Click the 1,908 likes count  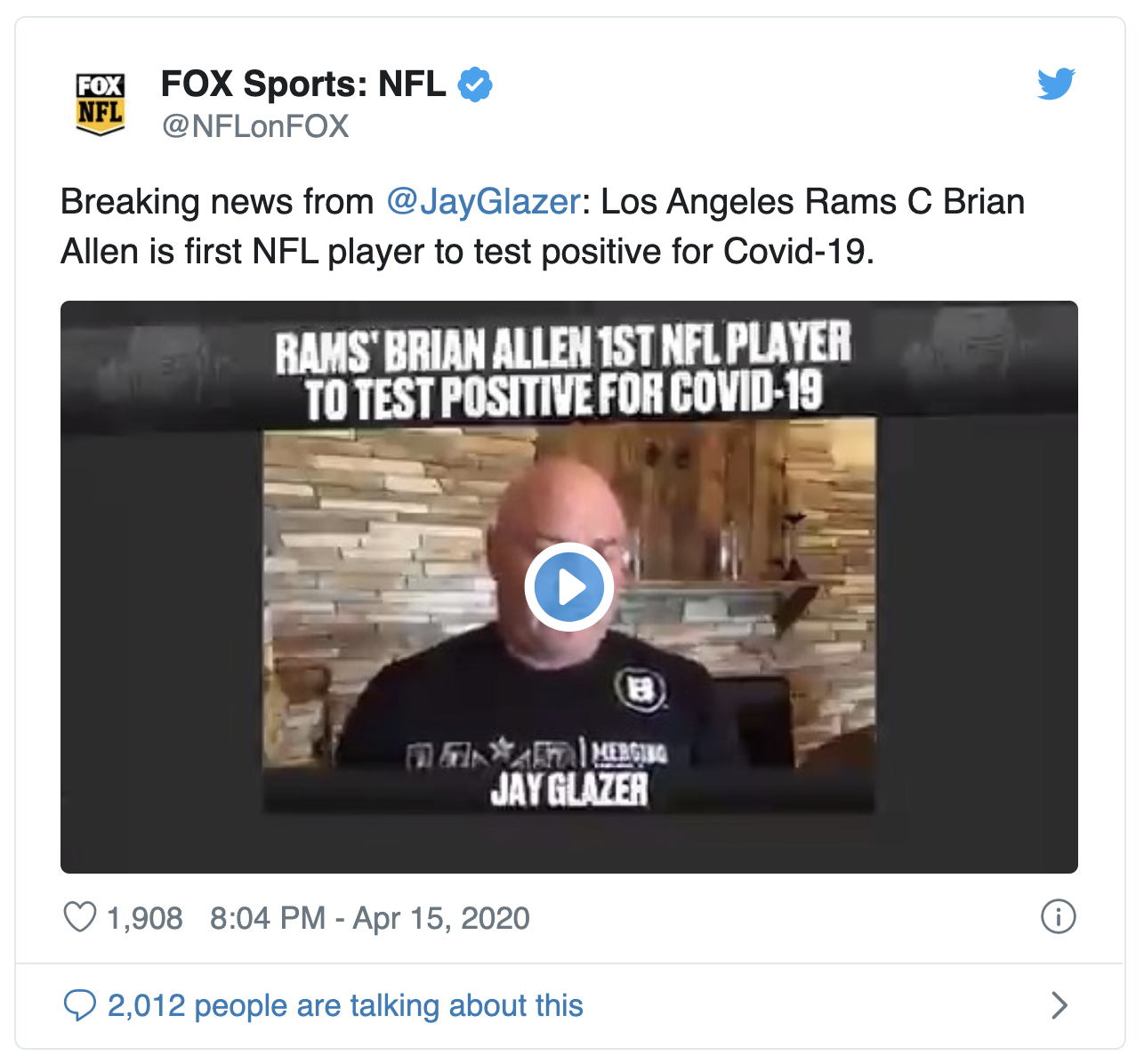pos(145,917)
